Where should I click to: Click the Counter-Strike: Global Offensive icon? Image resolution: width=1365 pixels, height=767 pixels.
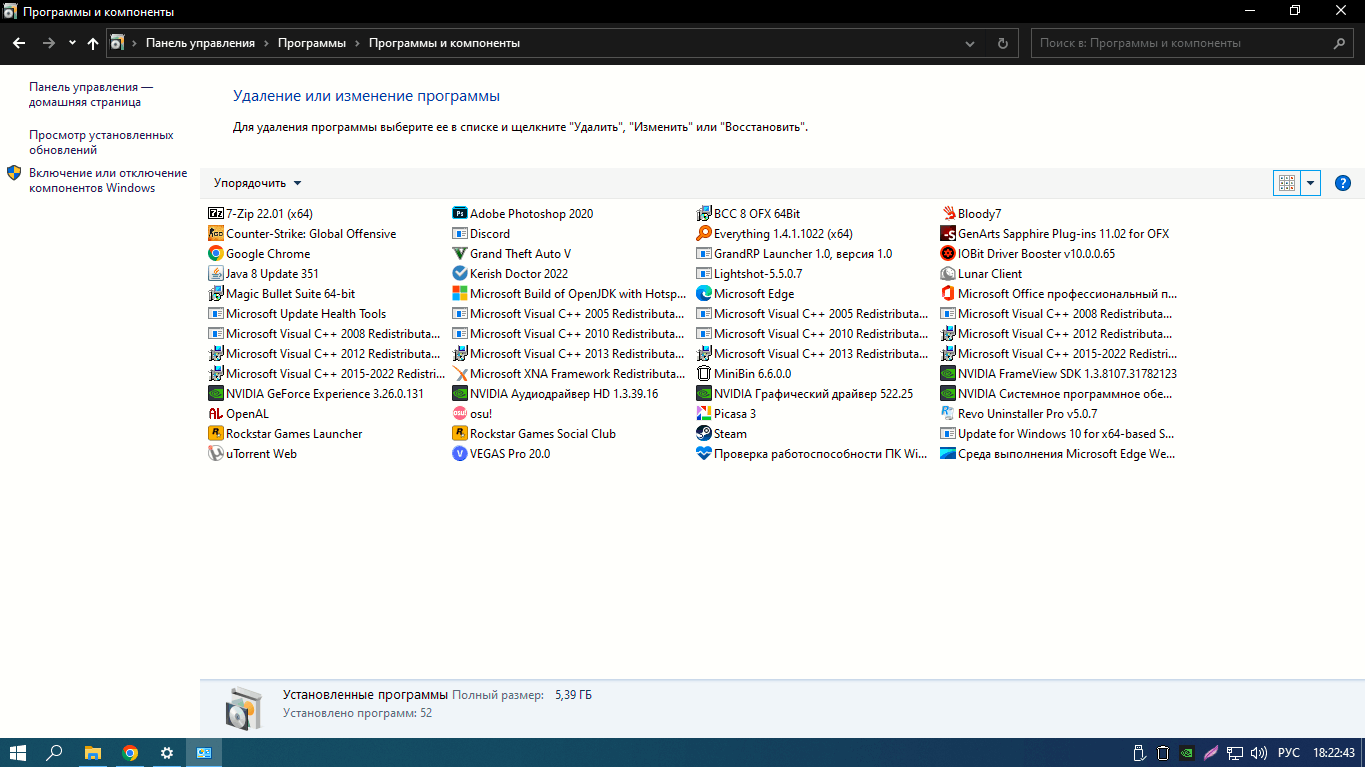(215, 234)
